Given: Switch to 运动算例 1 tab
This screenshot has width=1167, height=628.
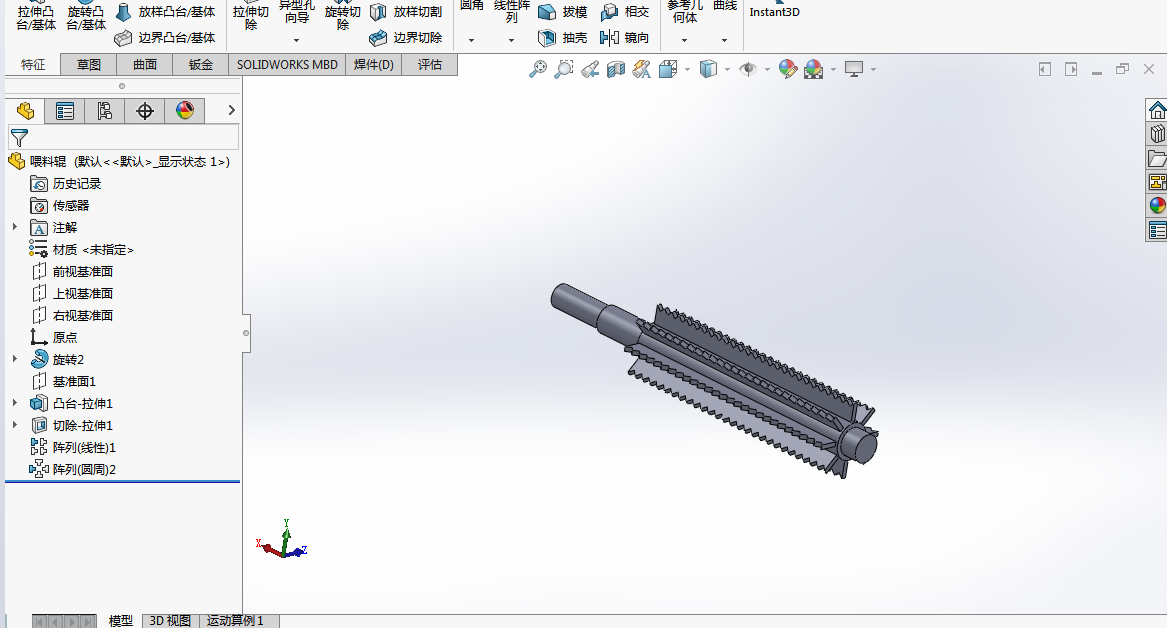Looking at the screenshot, I should 235,621.
